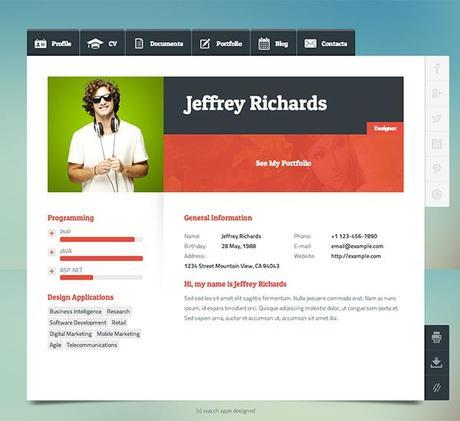The width and height of the screenshot is (460, 421).
Task: Click the address 1234 Street Mountain View
Action: [x=232, y=266]
